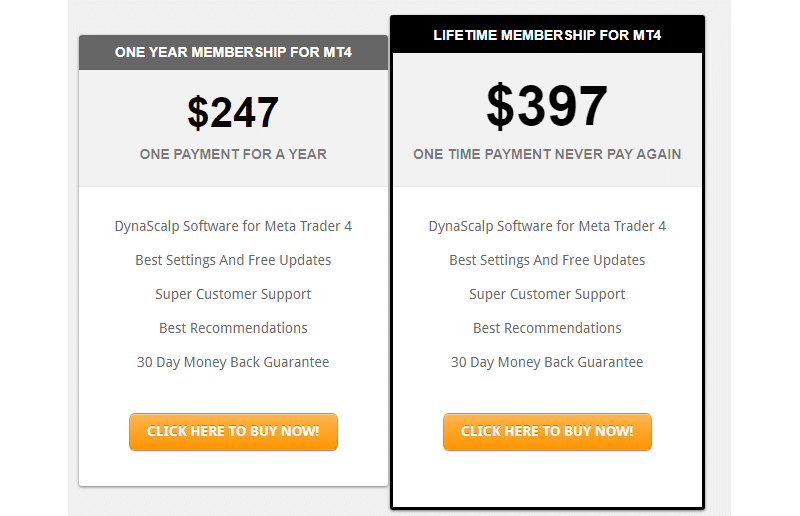Image resolution: width=800 pixels, height=516 pixels.
Task: Click the lifetime plan Buy Now button
Action: pyautogui.click(x=547, y=432)
